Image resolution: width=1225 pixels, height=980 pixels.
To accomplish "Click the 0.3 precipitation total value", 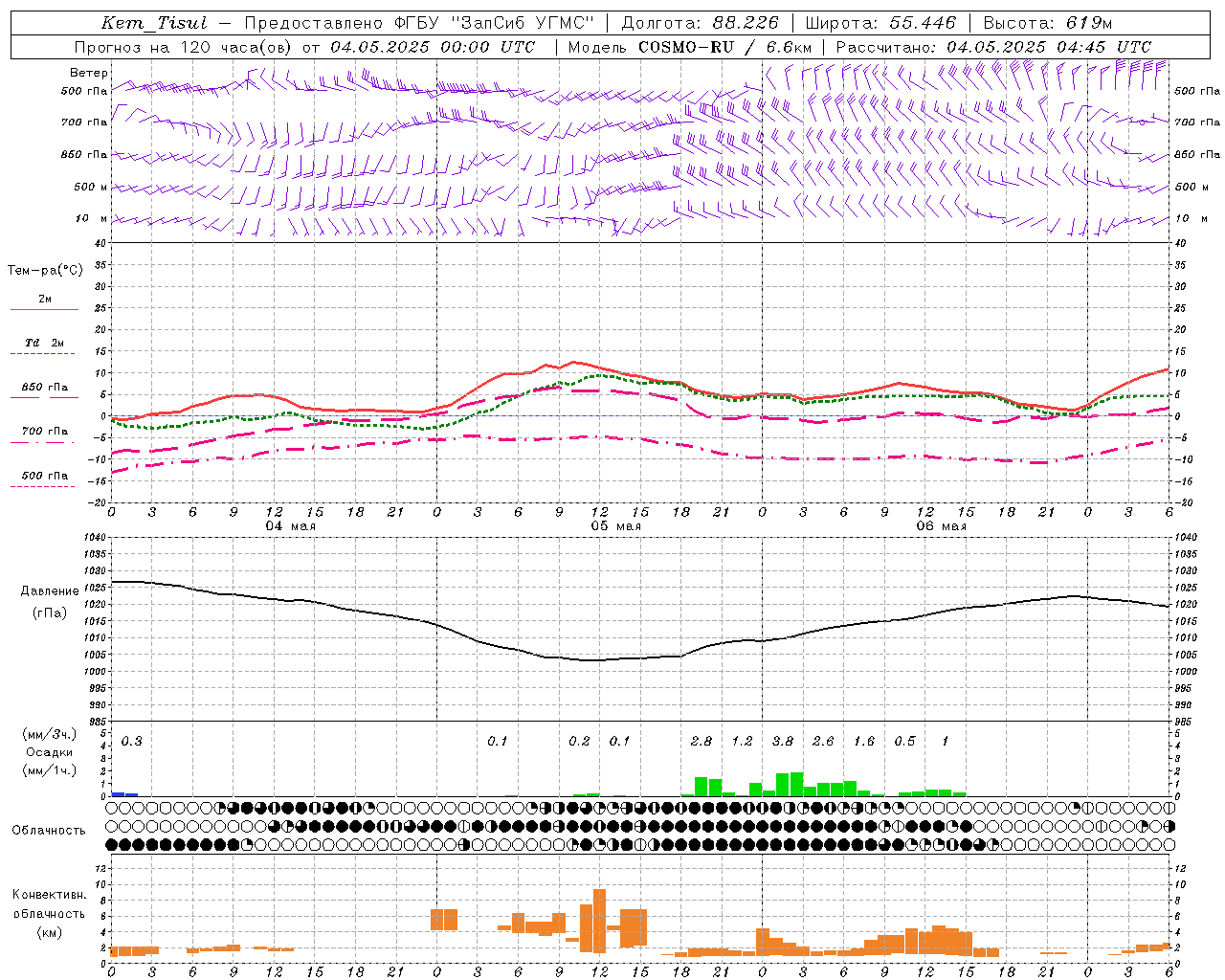I will (x=132, y=742).
